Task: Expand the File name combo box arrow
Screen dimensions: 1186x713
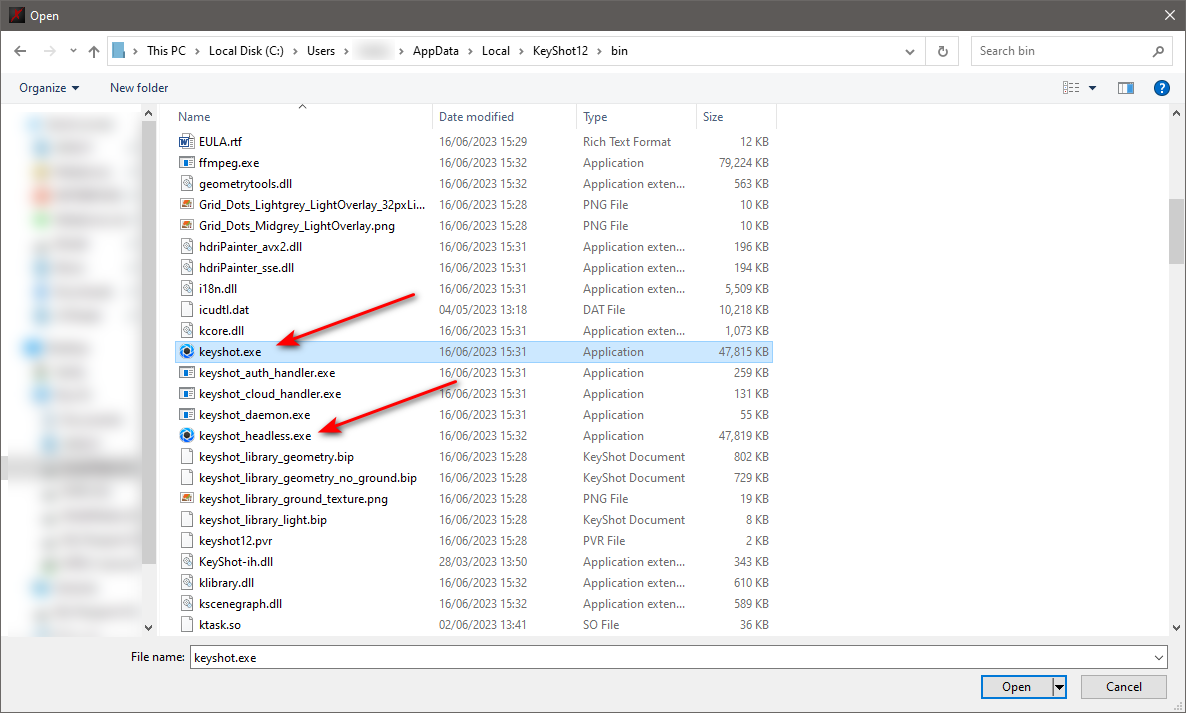Action: coord(1159,658)
